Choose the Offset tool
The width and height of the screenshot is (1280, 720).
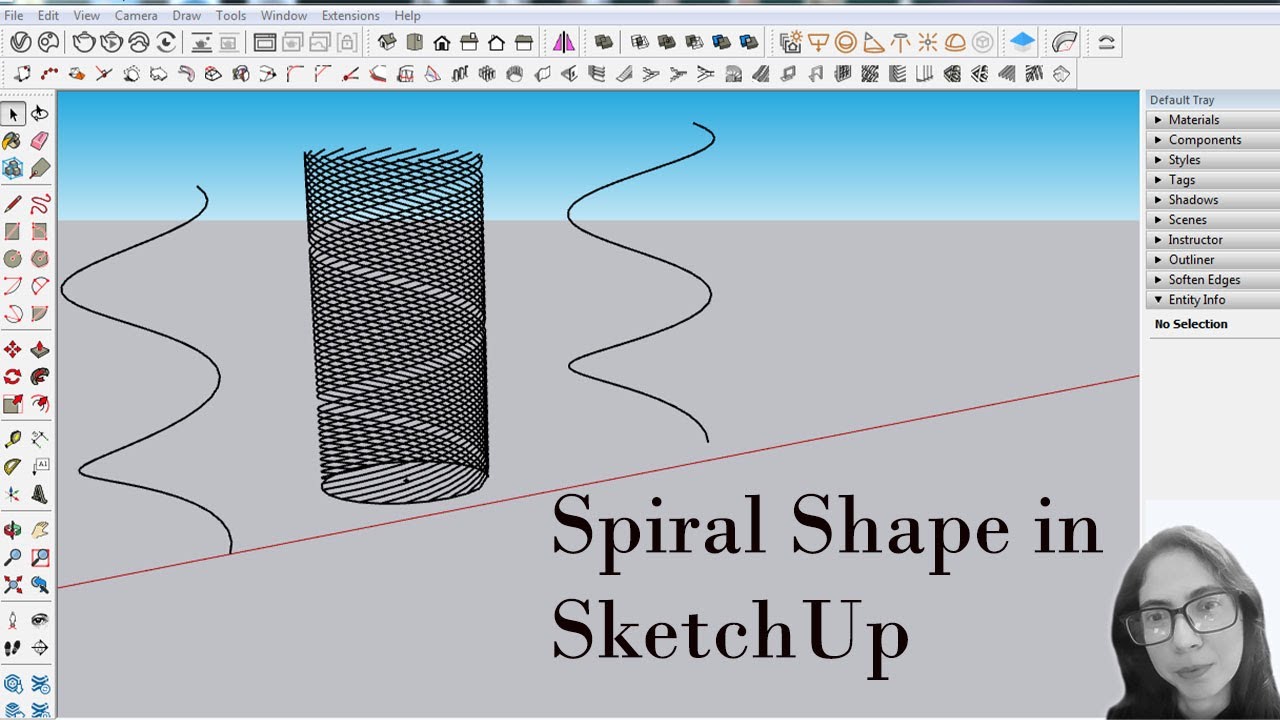(40, 404)
